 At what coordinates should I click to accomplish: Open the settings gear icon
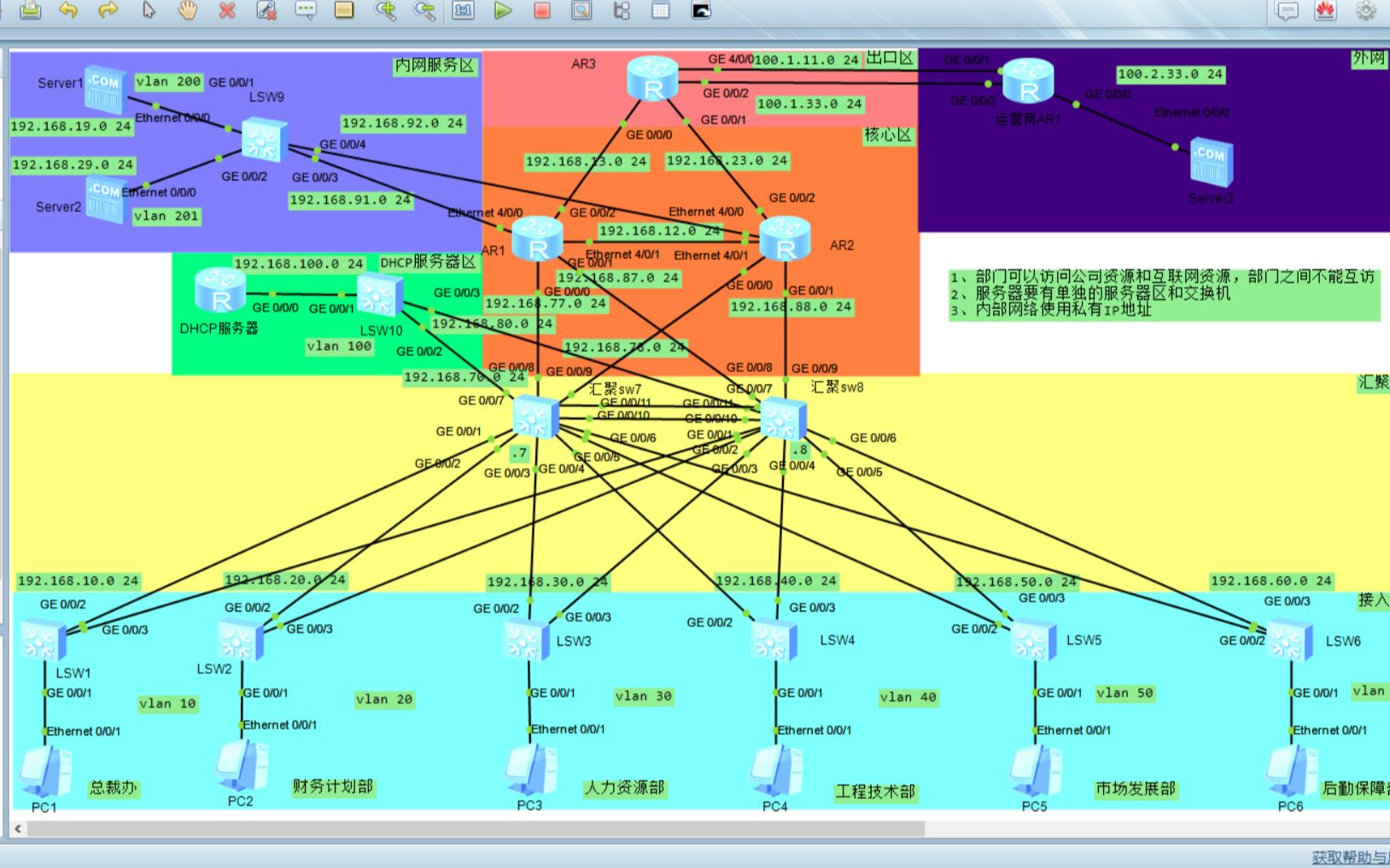point(1366,10)
